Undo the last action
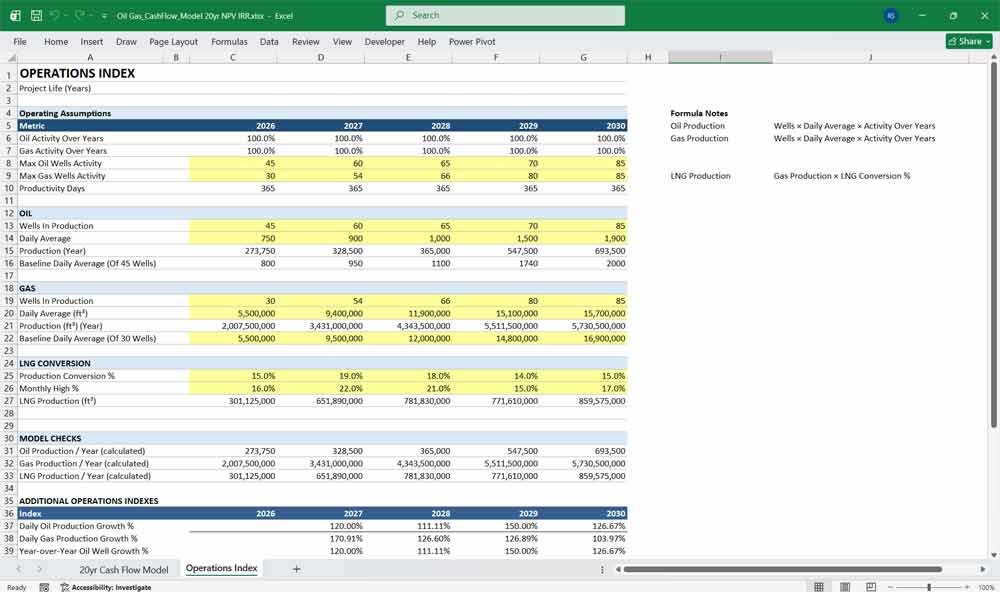The image size is (1000, 592). [x=55, y=15]
